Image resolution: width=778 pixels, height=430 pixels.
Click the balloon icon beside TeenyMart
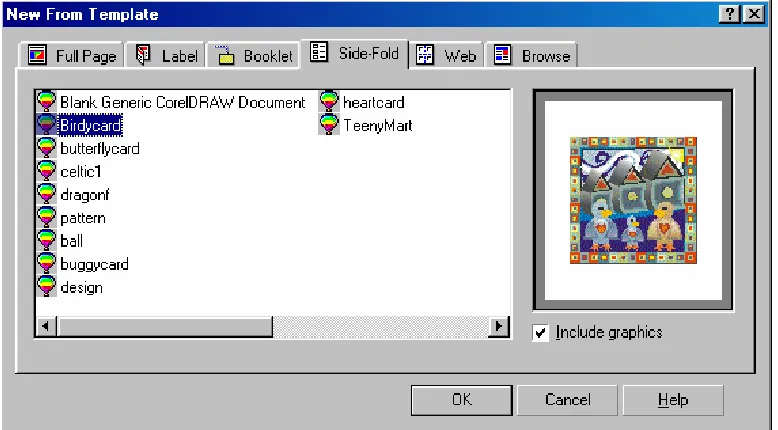329,124
